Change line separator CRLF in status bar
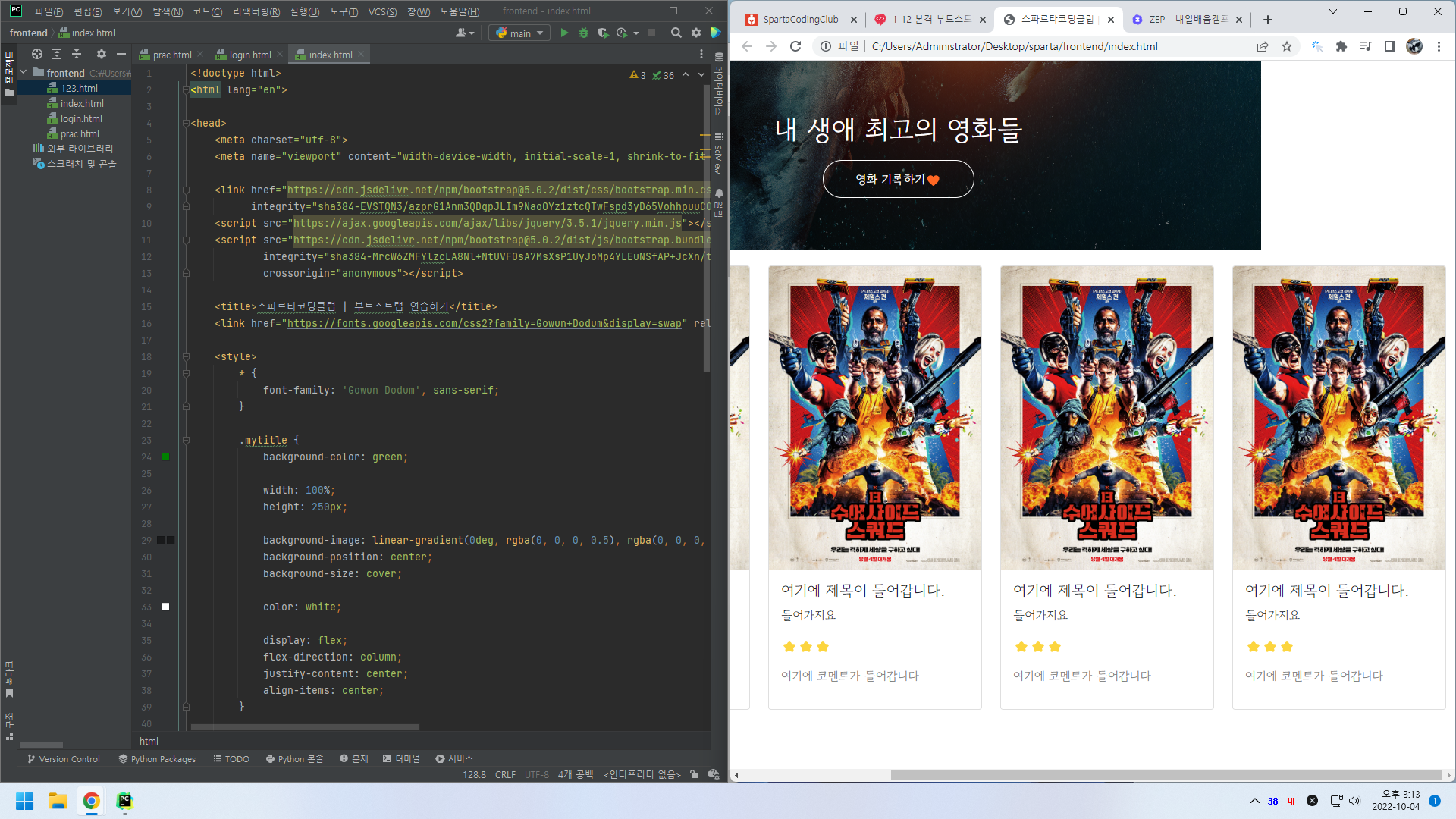 505,774
